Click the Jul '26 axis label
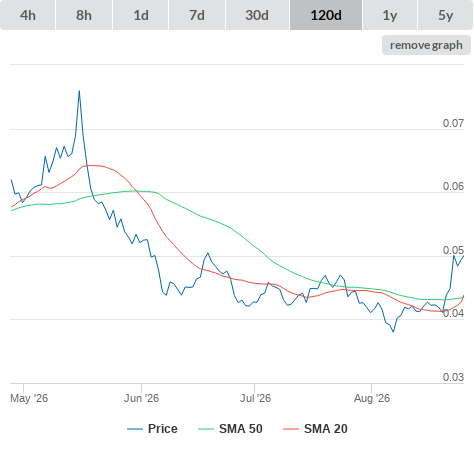 [255, 398]
